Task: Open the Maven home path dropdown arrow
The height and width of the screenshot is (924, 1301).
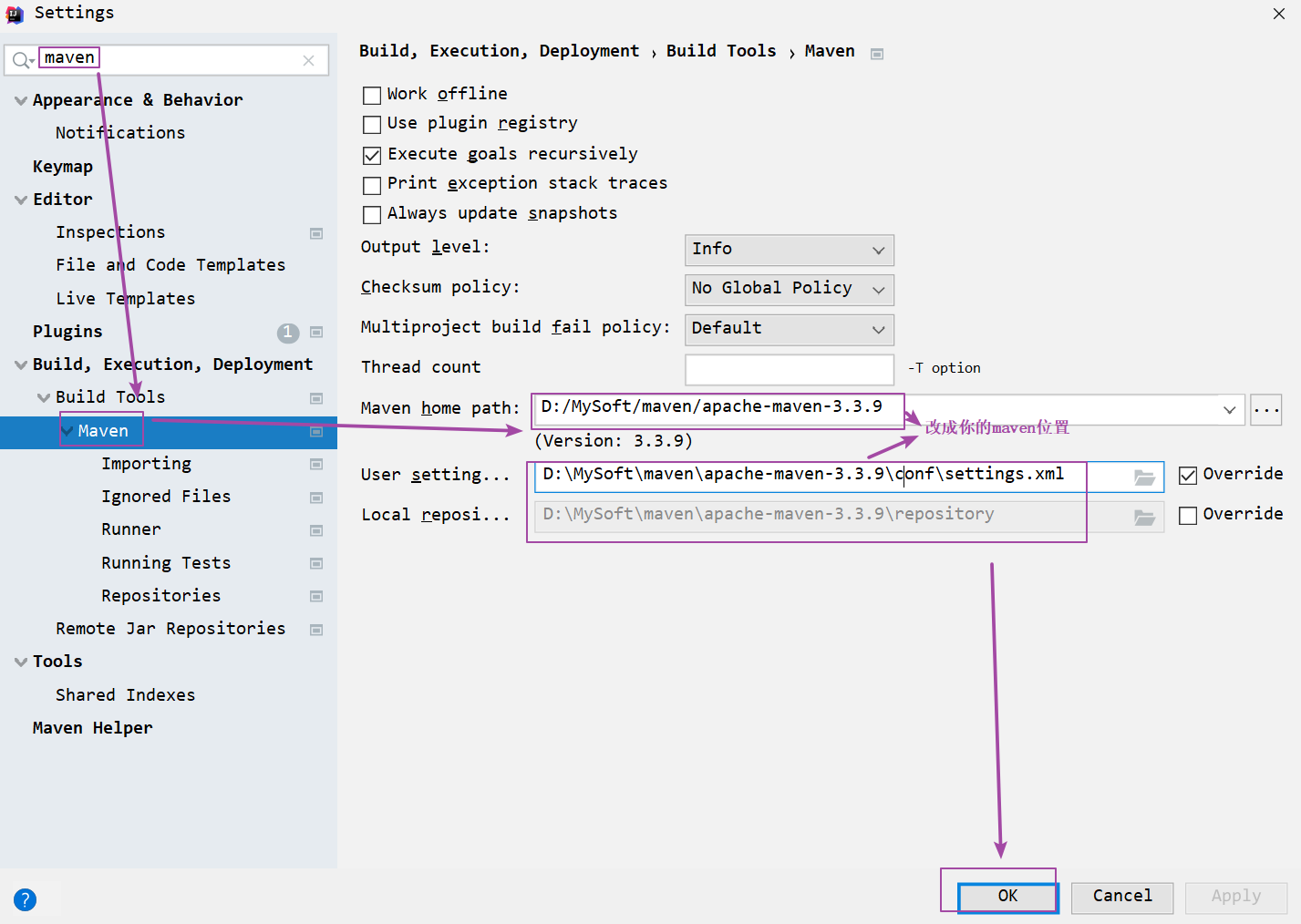Action: 1230,410
